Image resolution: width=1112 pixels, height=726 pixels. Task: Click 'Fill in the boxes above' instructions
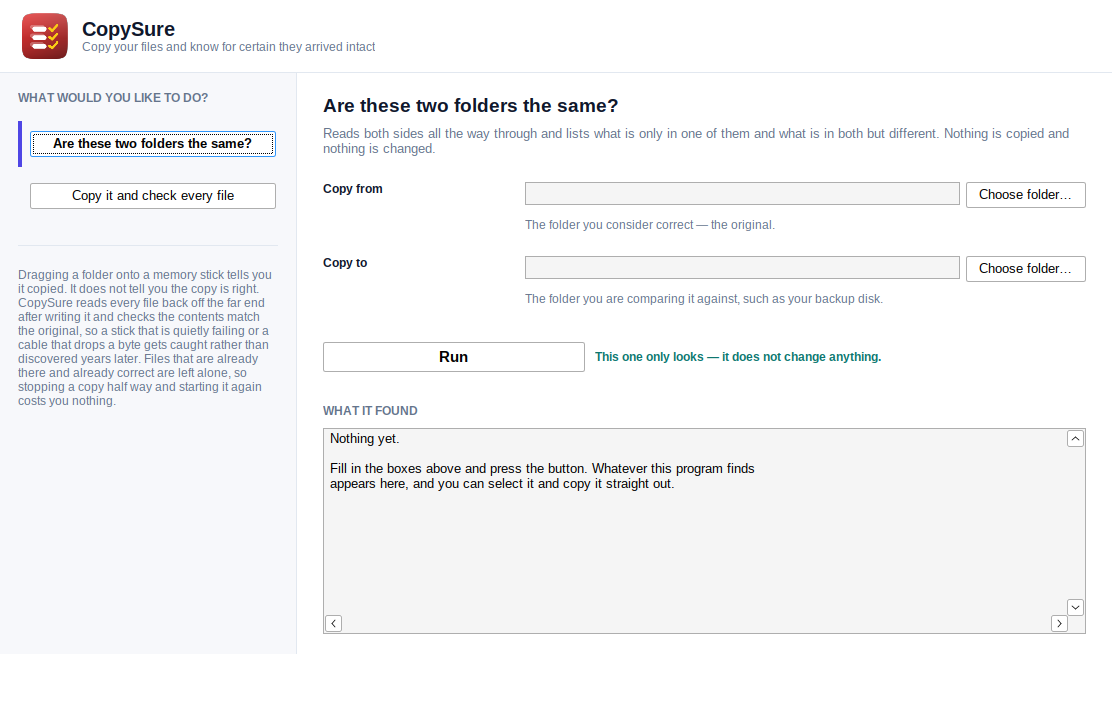(x=542, y=476)
